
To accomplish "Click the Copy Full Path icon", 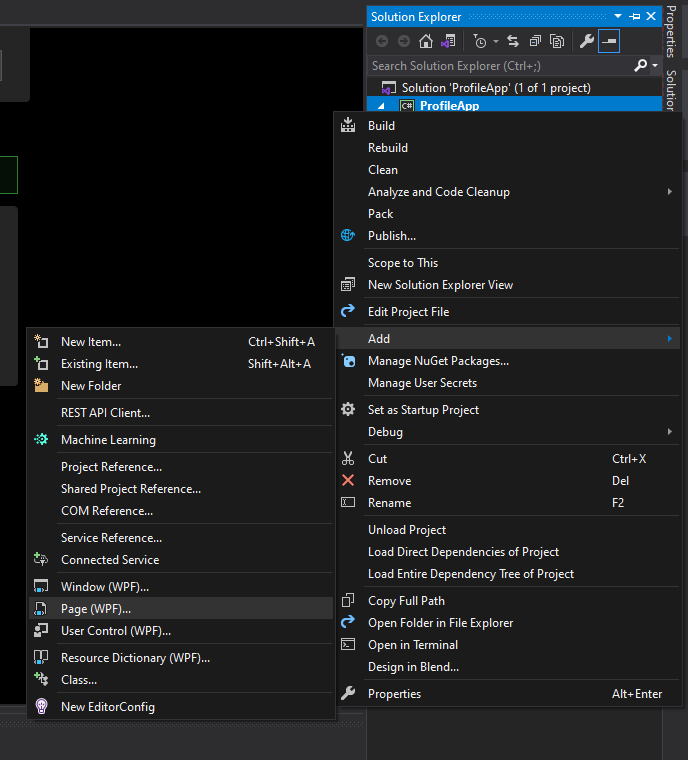I will click(x=348, y=601).
